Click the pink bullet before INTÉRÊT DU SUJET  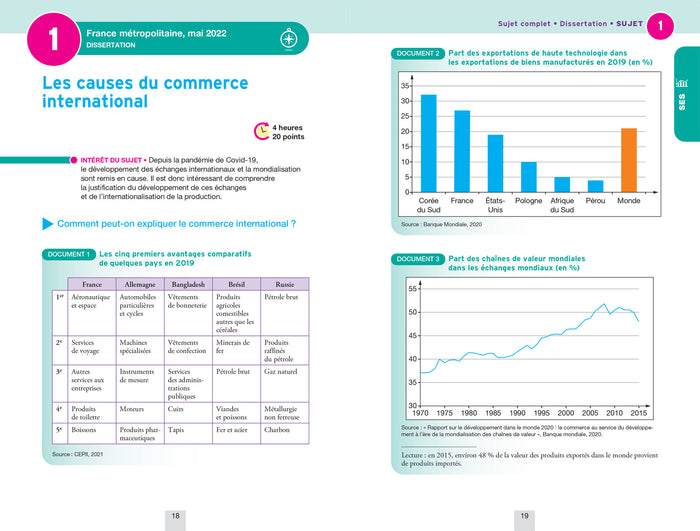(70, 159)
